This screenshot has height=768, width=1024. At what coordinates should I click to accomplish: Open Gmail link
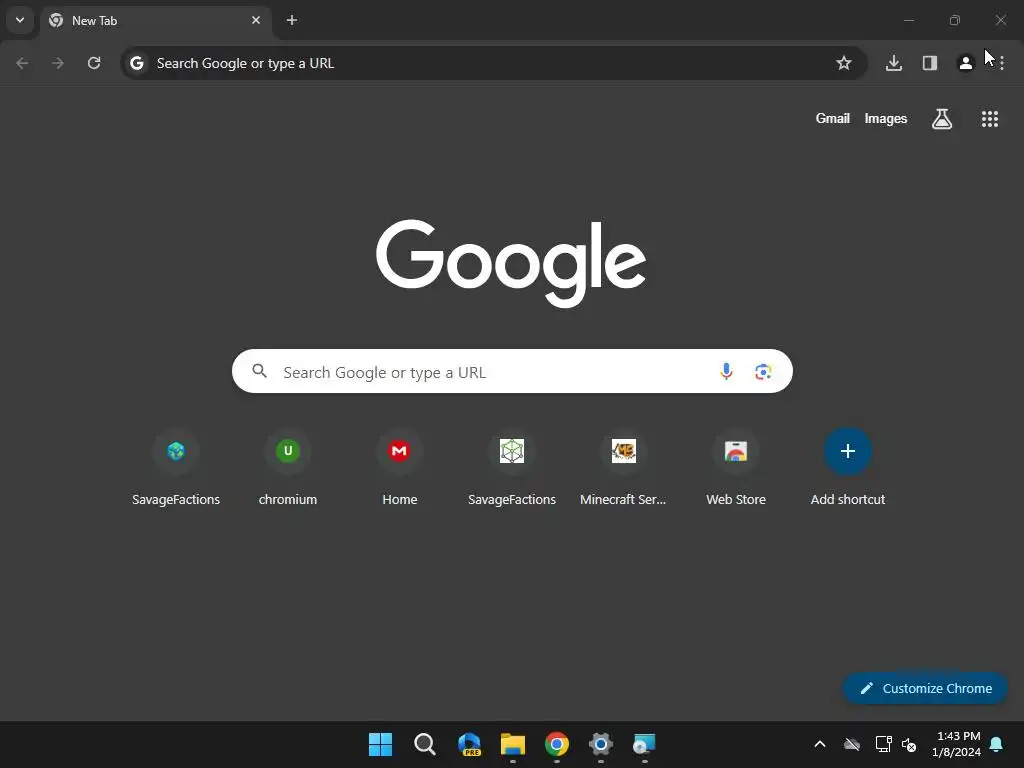(x=833, y=119)
